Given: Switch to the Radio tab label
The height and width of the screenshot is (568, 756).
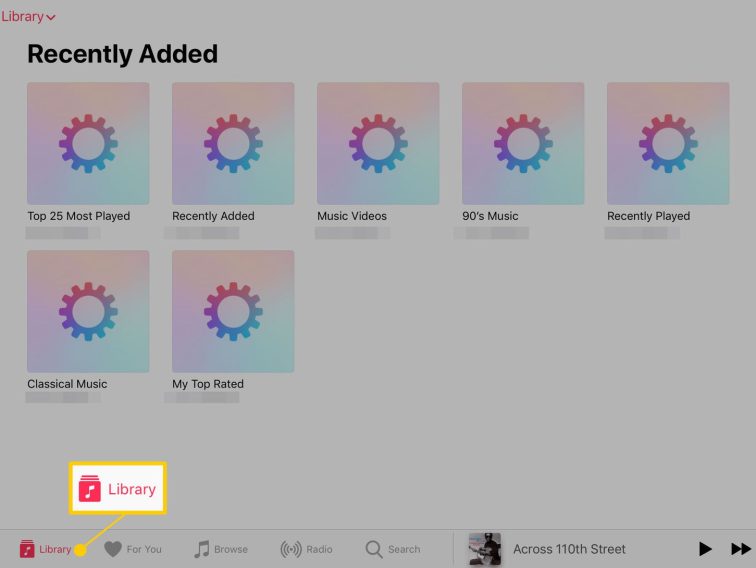Looking at the screenshot, I should [319, 549].
